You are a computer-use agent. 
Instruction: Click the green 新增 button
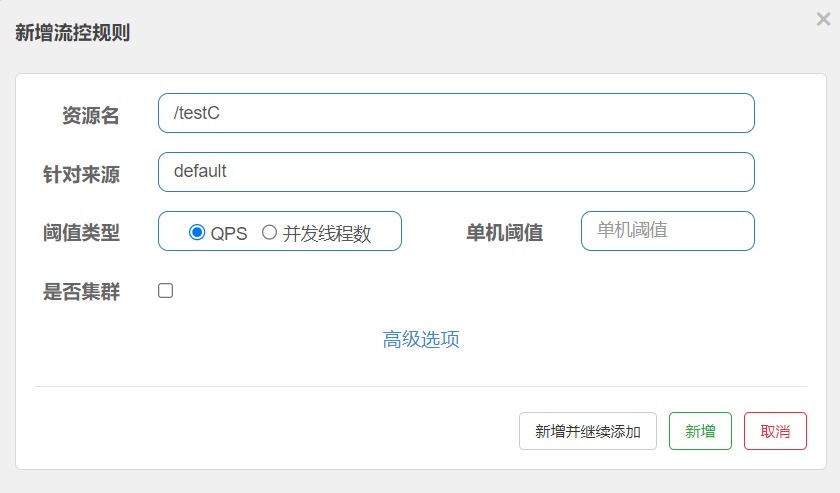[700, 431]
